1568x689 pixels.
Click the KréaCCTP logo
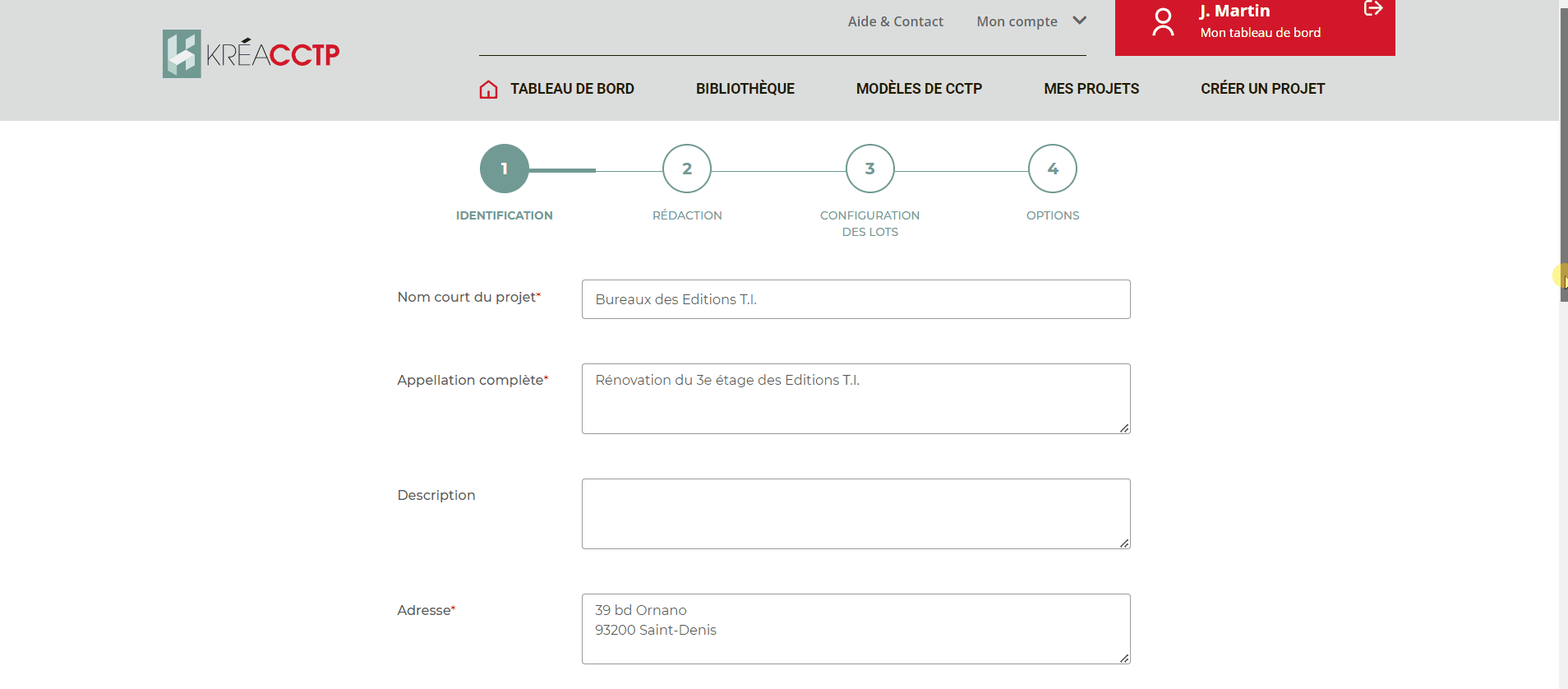pyautogui.click(x=251, y=54)
